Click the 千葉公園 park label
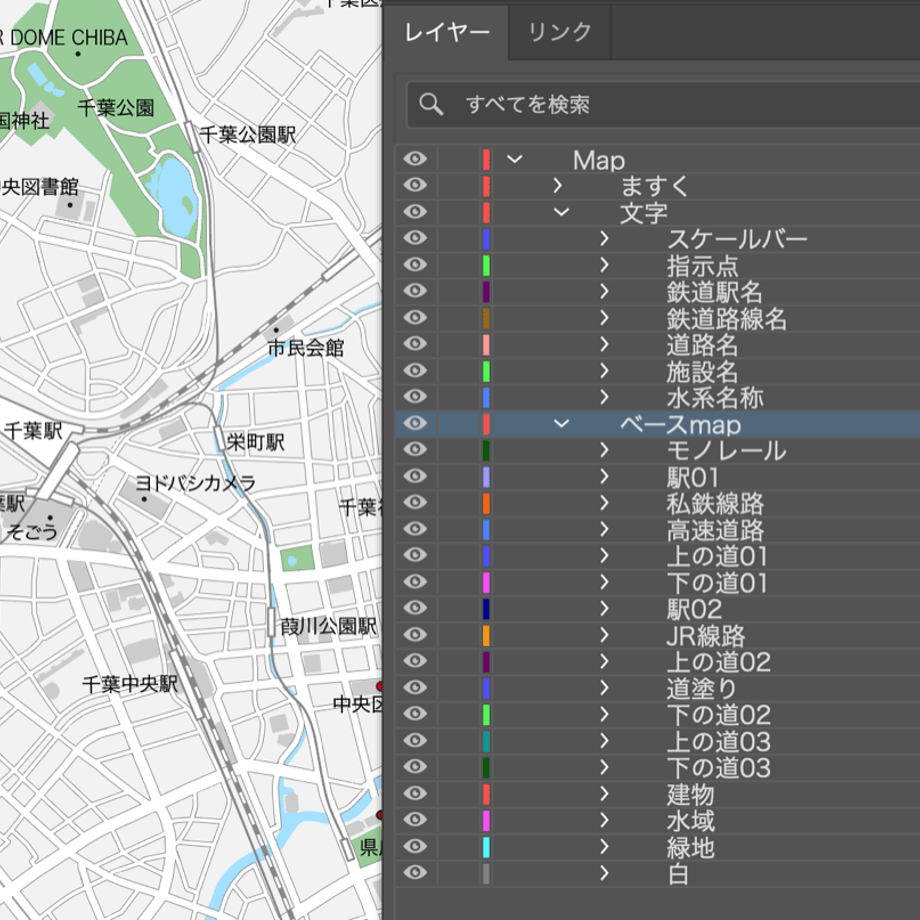Viewport: 920px width, 920px height. [x=116, y=107]
